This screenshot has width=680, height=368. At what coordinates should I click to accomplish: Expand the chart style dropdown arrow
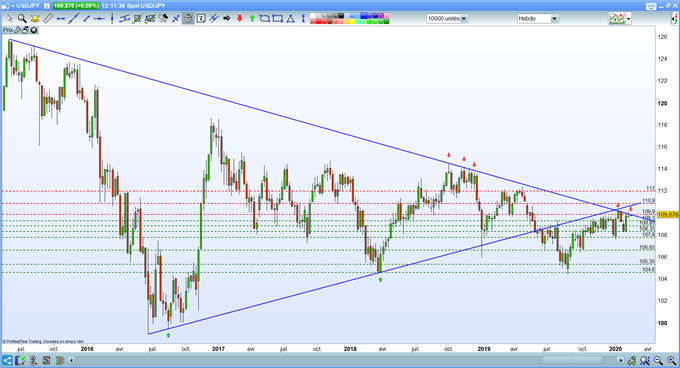[x=628, y=19]
